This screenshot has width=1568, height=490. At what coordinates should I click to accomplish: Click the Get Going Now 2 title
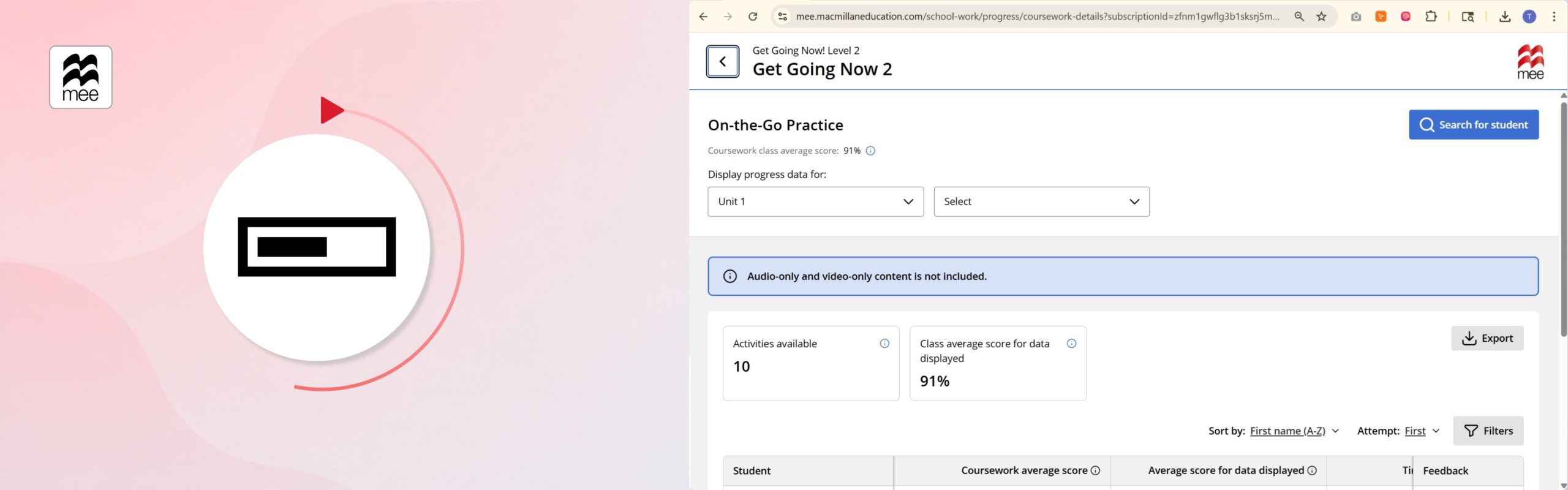pos(822,69)
